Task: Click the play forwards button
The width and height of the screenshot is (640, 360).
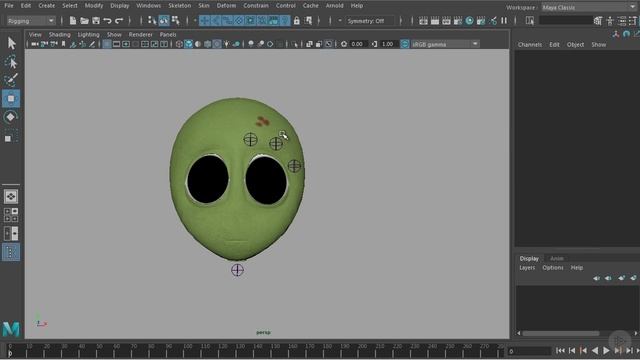Action: click(x=606, y=351)
